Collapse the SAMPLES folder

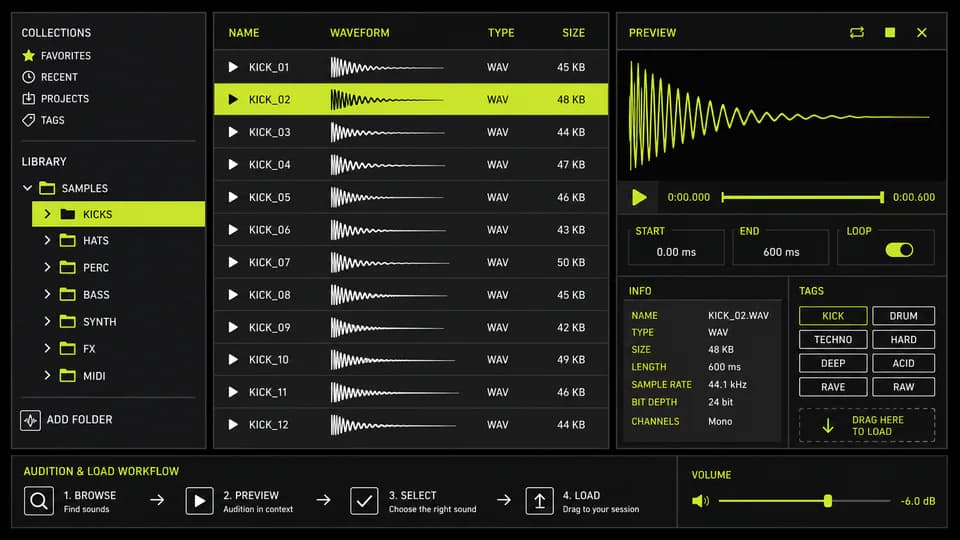pos(27,188)
